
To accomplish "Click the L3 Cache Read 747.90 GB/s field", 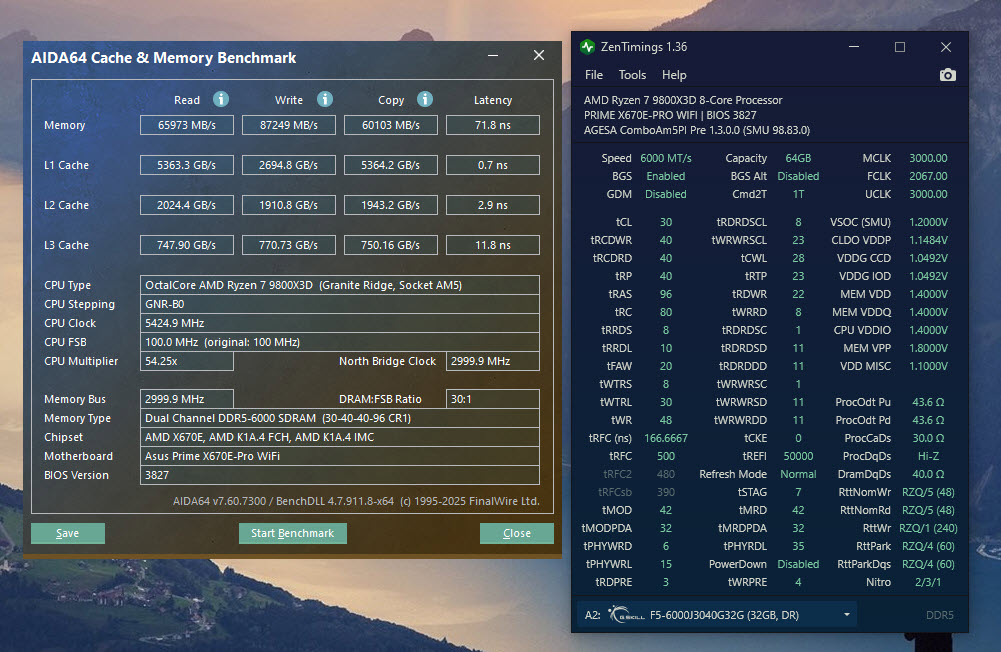I will 186,245.
